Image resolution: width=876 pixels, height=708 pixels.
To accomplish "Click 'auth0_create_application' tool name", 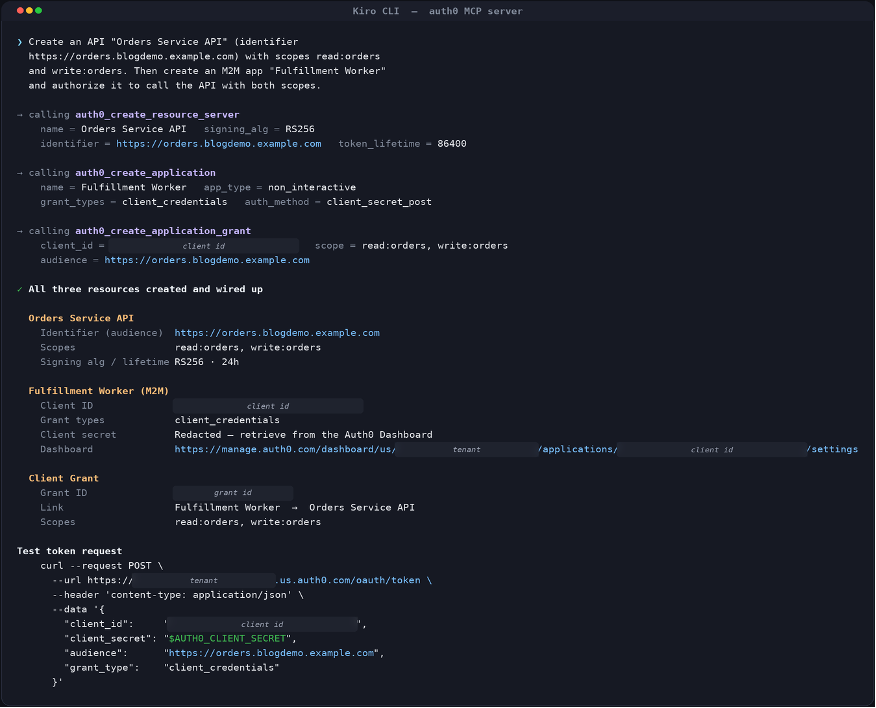I will pyautogui.click(x=145, y=173).
